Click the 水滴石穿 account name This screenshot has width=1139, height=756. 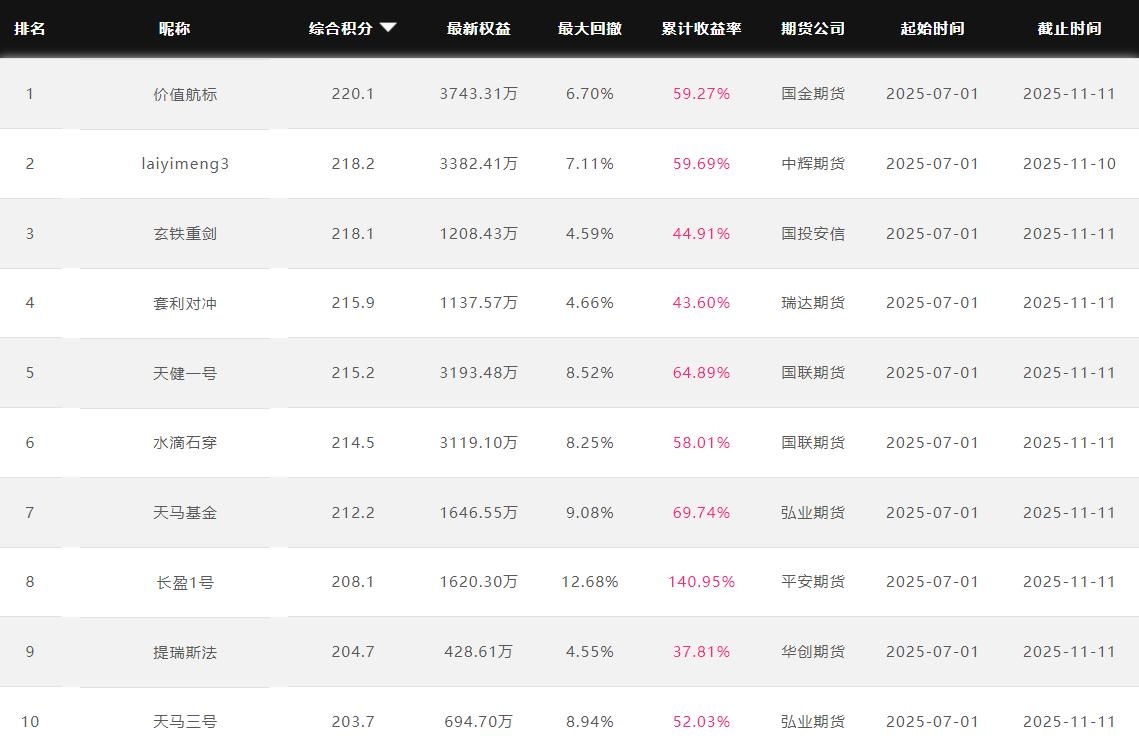point(185,443)
